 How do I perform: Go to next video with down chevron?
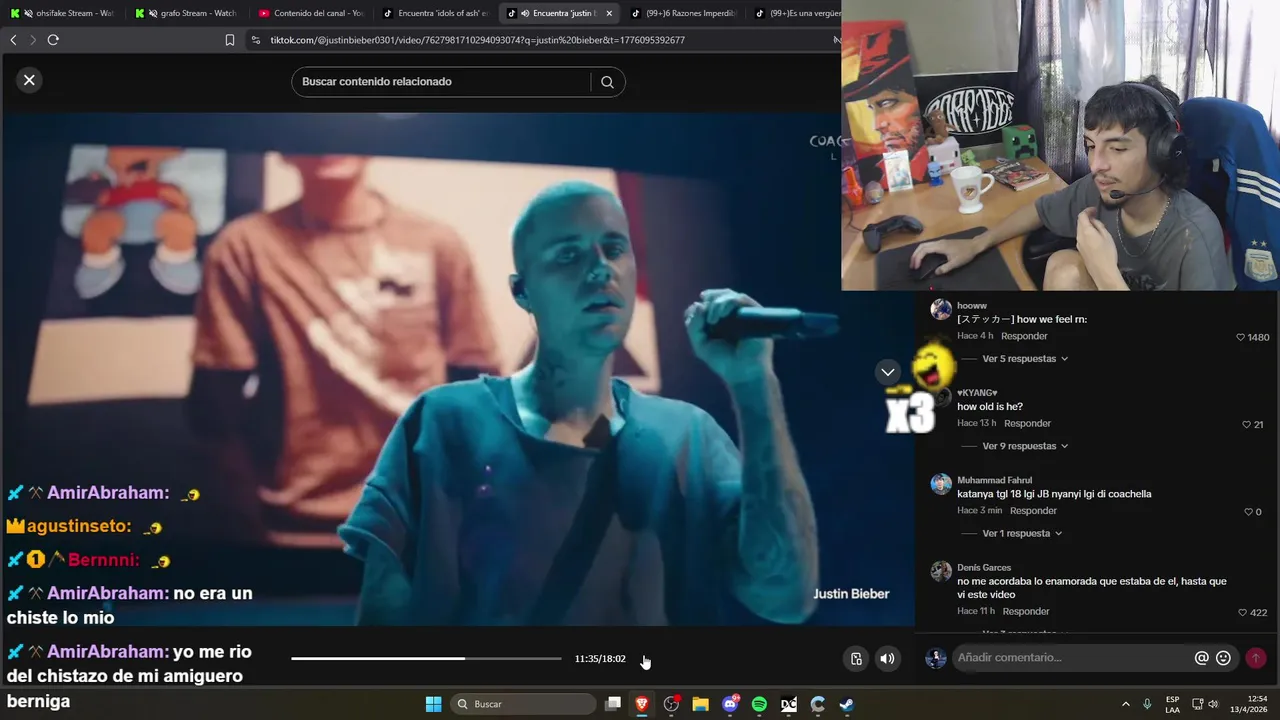(887, 372)
